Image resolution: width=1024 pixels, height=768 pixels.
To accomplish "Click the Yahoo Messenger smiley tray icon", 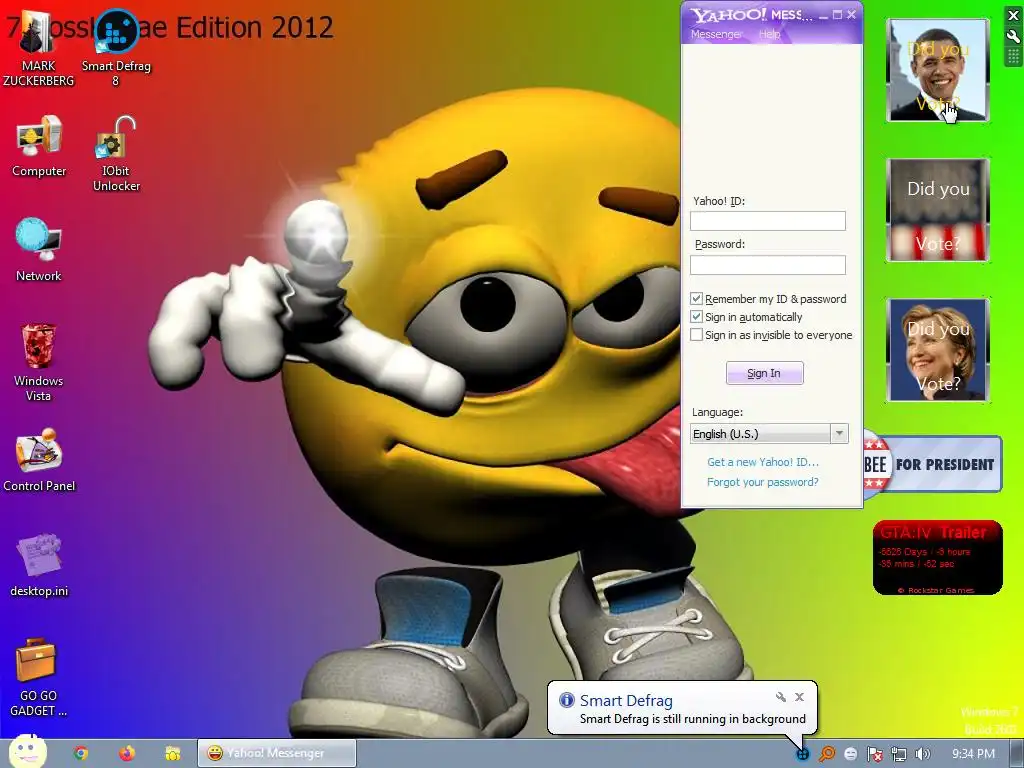I will [x=850, y=754].
